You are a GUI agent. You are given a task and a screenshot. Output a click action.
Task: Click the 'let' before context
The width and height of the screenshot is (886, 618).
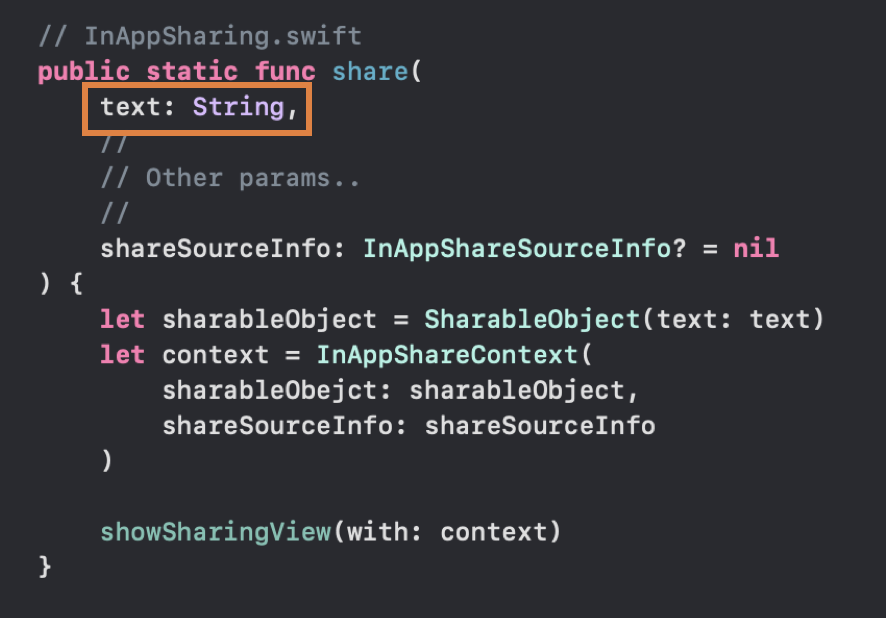[x=123, y=355]
